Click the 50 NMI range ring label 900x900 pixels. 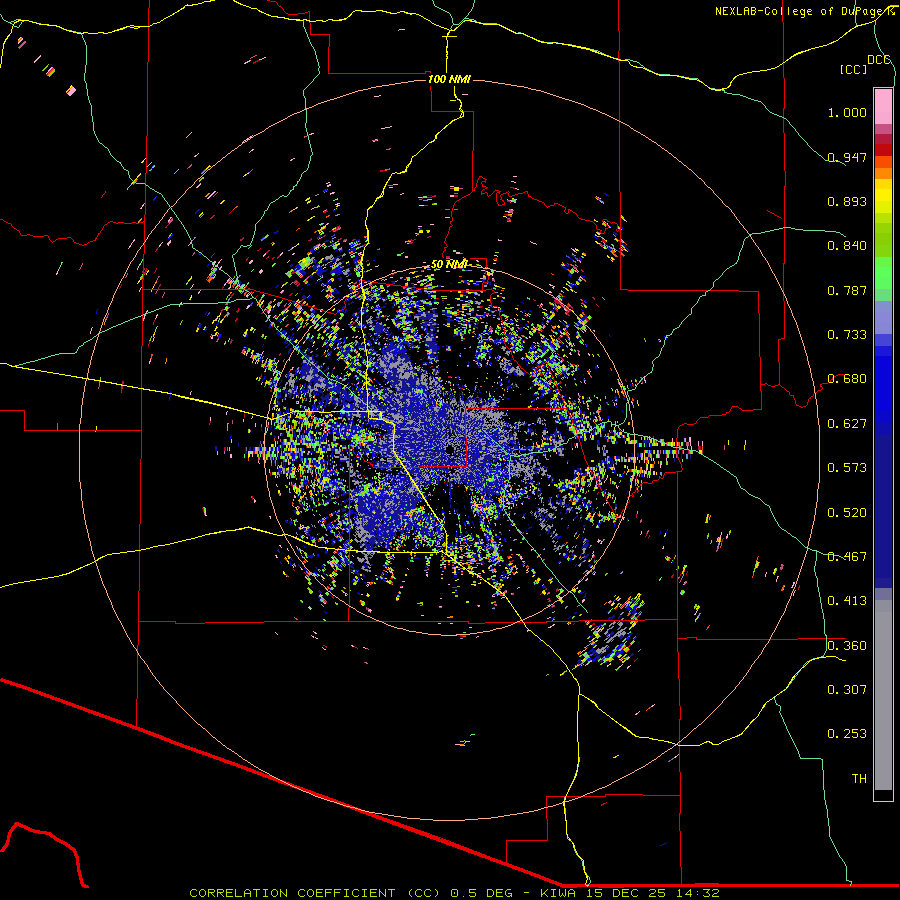coord(449,265)
